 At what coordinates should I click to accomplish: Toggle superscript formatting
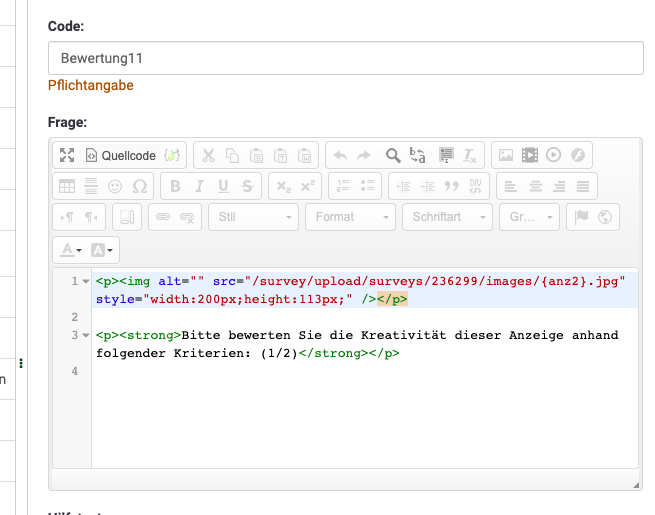point(308,186)
